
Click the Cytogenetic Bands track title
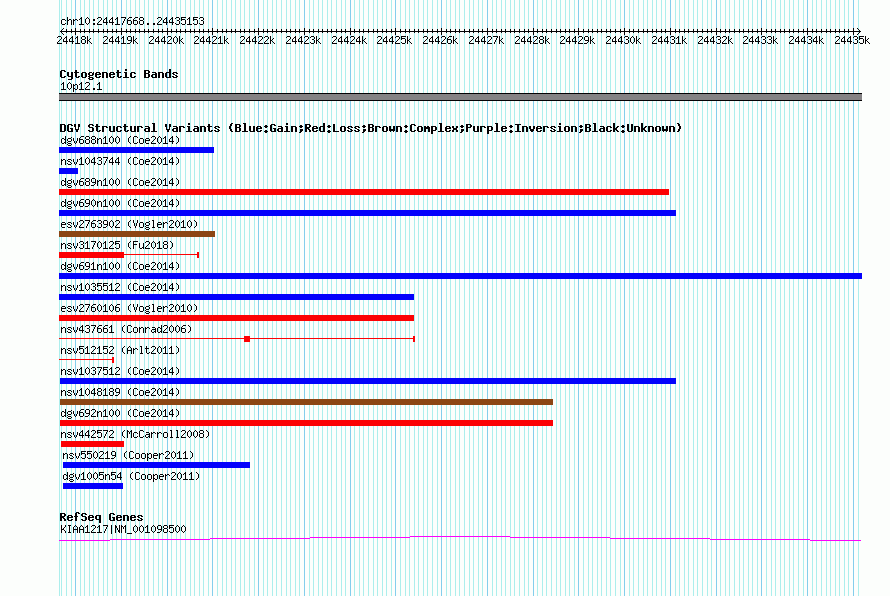click(119, 74)
